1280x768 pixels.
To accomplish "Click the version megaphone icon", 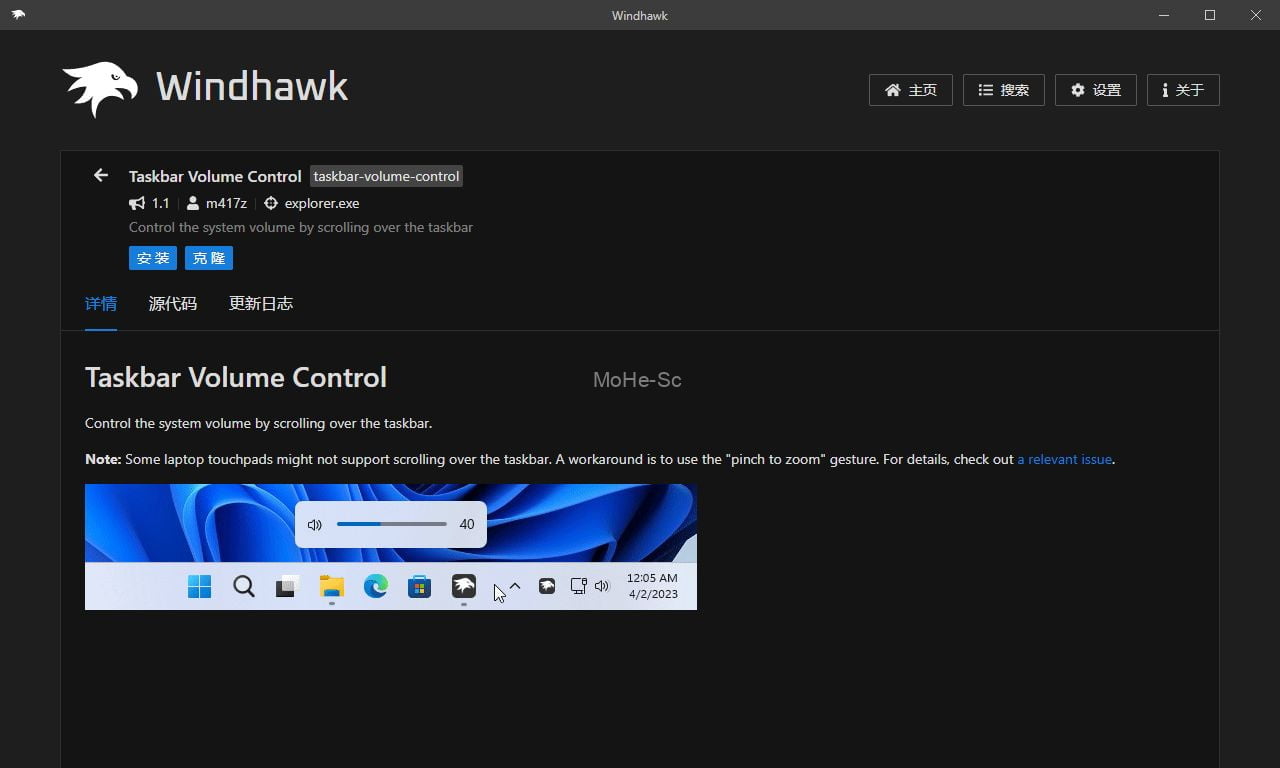I will point(137,203).
